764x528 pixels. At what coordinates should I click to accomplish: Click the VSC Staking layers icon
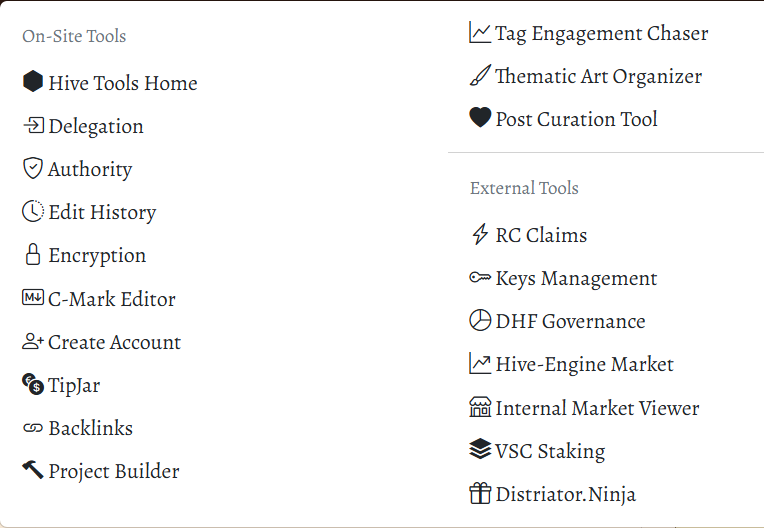[480, 449]
